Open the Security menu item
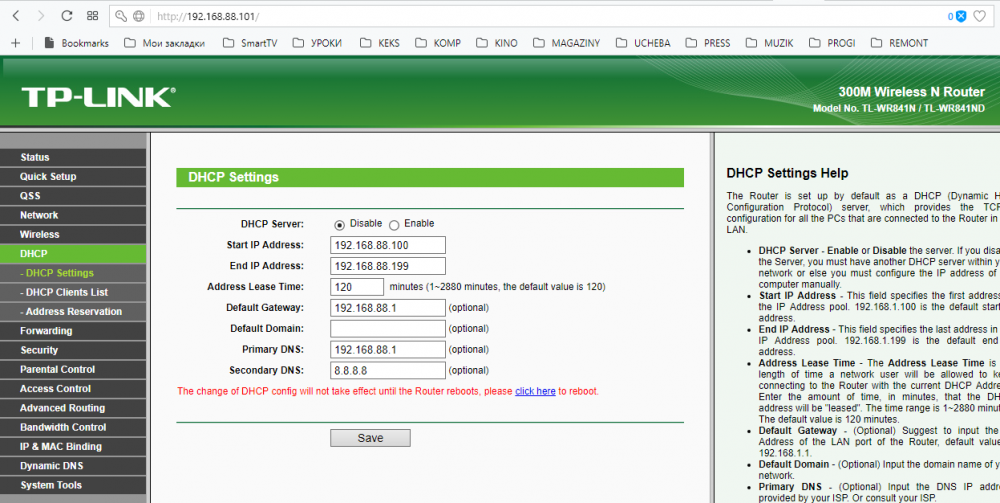 click(73, 350)
